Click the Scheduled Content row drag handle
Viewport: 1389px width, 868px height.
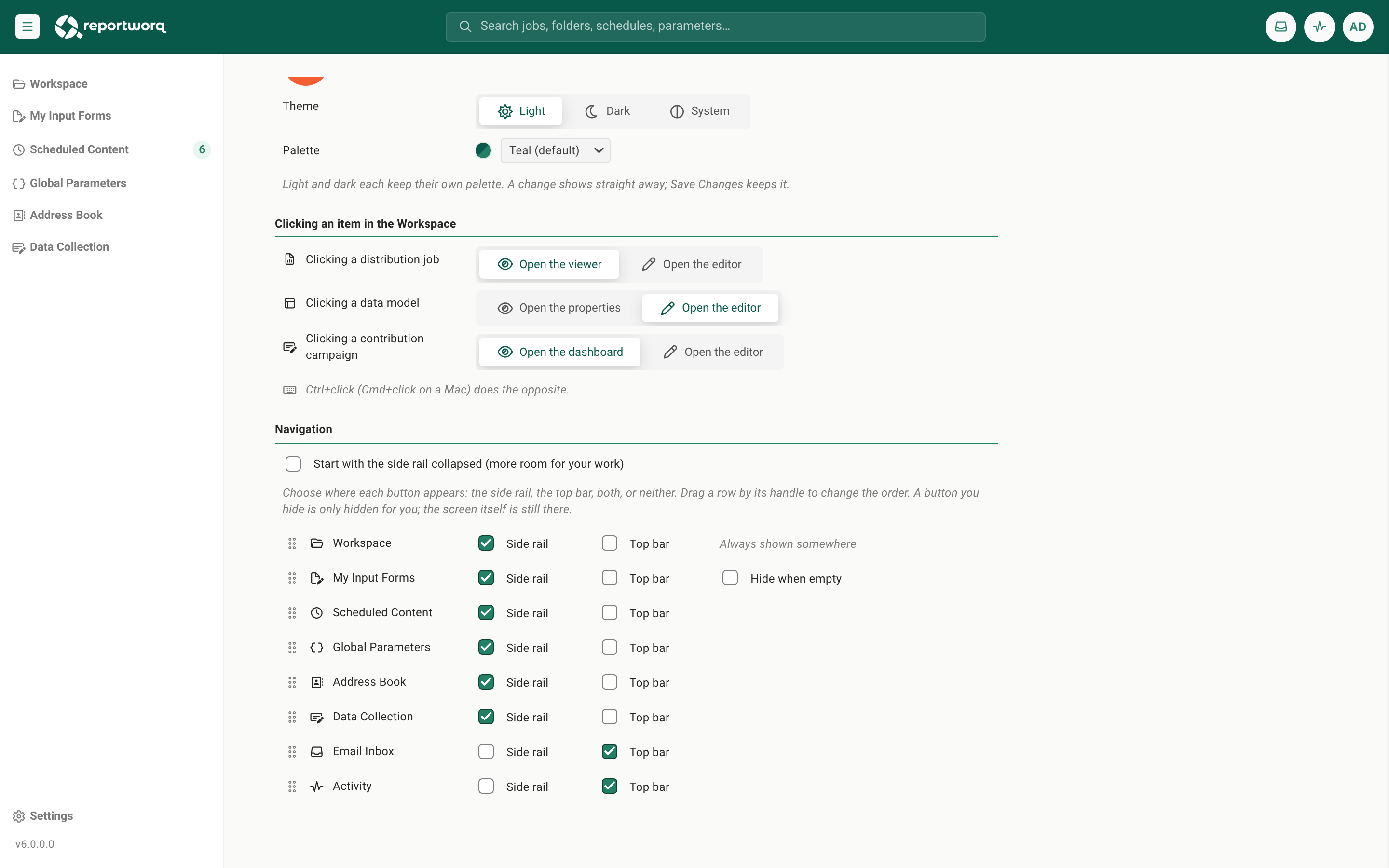292,612
